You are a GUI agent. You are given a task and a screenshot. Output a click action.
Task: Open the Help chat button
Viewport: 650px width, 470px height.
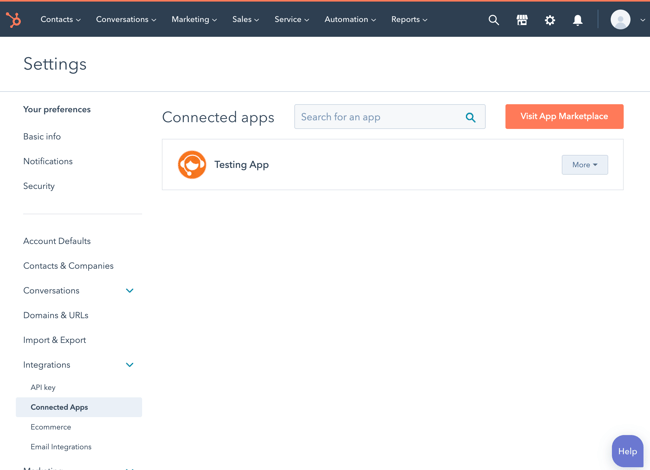(x=627, y=451)
